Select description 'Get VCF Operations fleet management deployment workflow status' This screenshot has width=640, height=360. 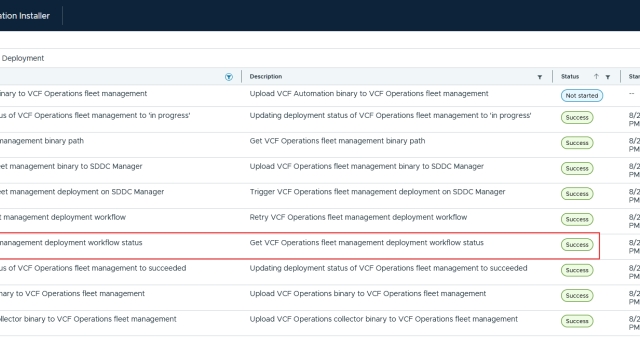367,242
